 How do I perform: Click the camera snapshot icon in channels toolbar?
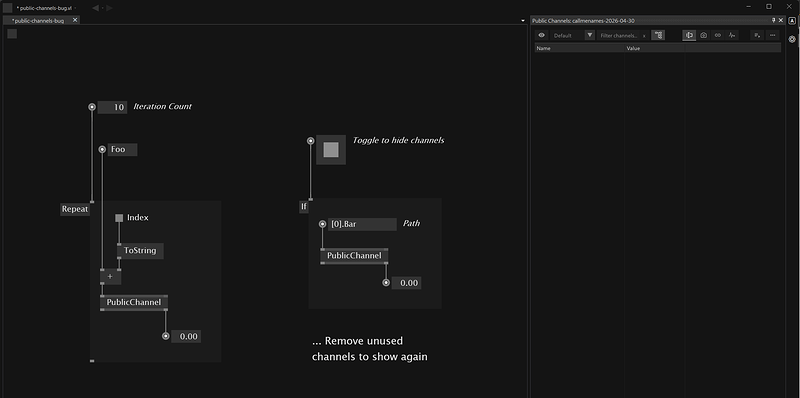(704, 35)
